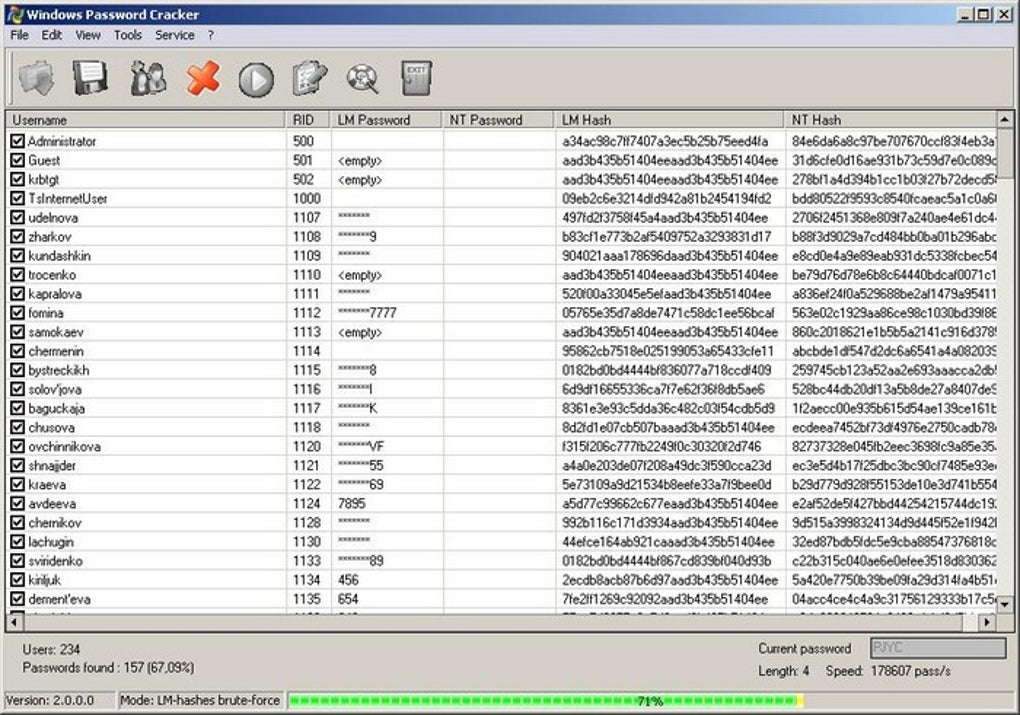Click the chusova username
Image resolution: width=1020 pixels, height=715 pixels.
[x=51, y=427]
